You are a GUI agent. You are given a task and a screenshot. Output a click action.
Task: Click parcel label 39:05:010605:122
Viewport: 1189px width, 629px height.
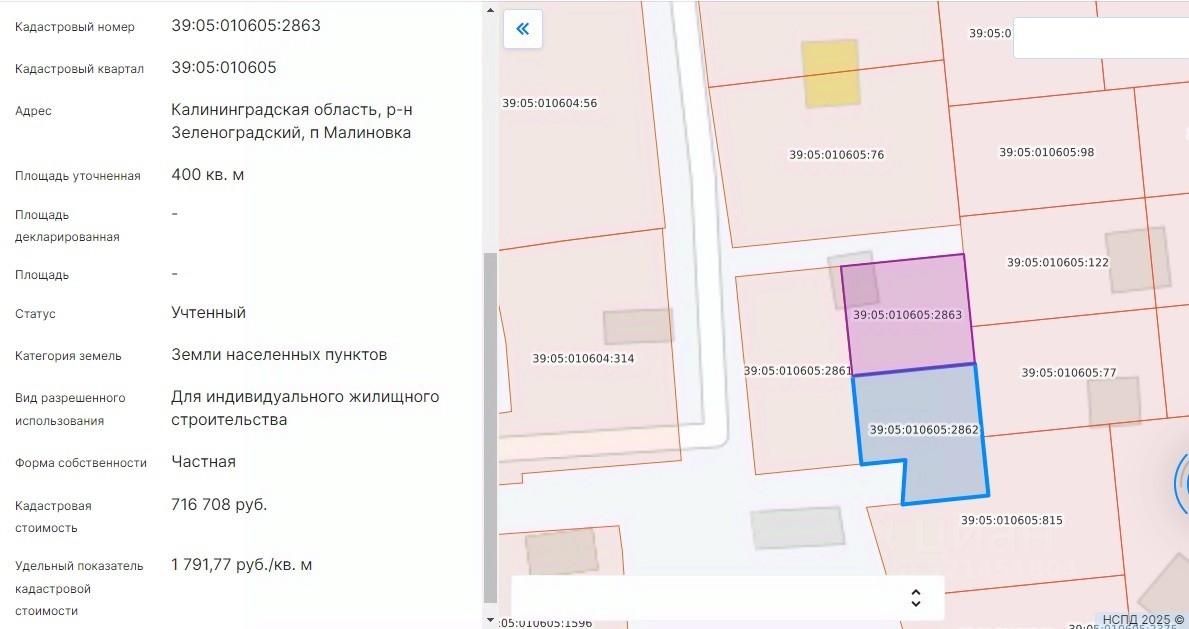(x=1058, y=263)
